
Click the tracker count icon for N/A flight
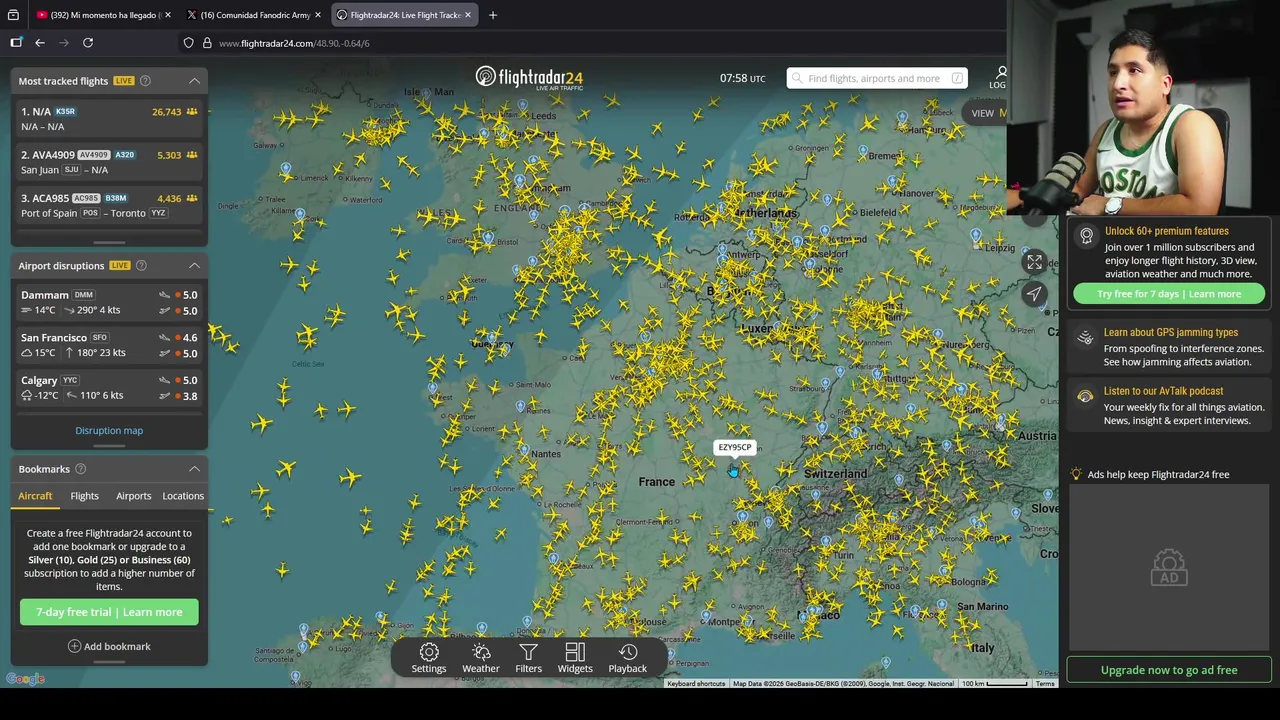[191, 112]
